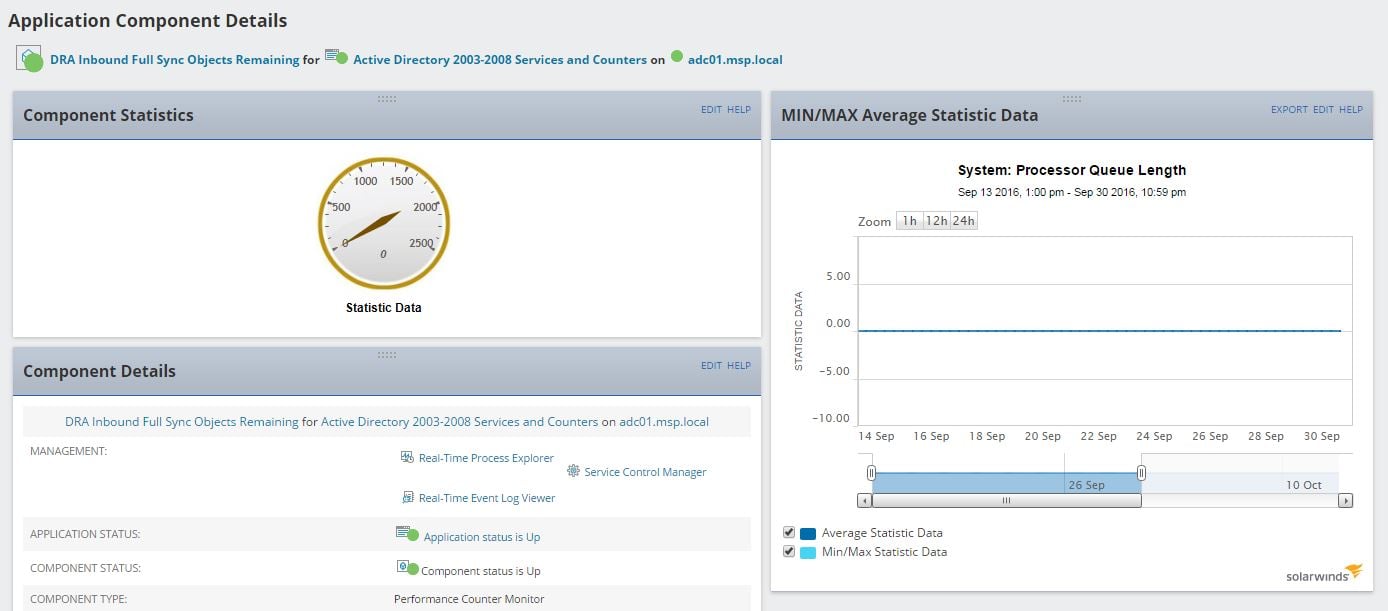Click the Application status Up icon
Viewport: 1388px width, 611px height.
(407, 535)
